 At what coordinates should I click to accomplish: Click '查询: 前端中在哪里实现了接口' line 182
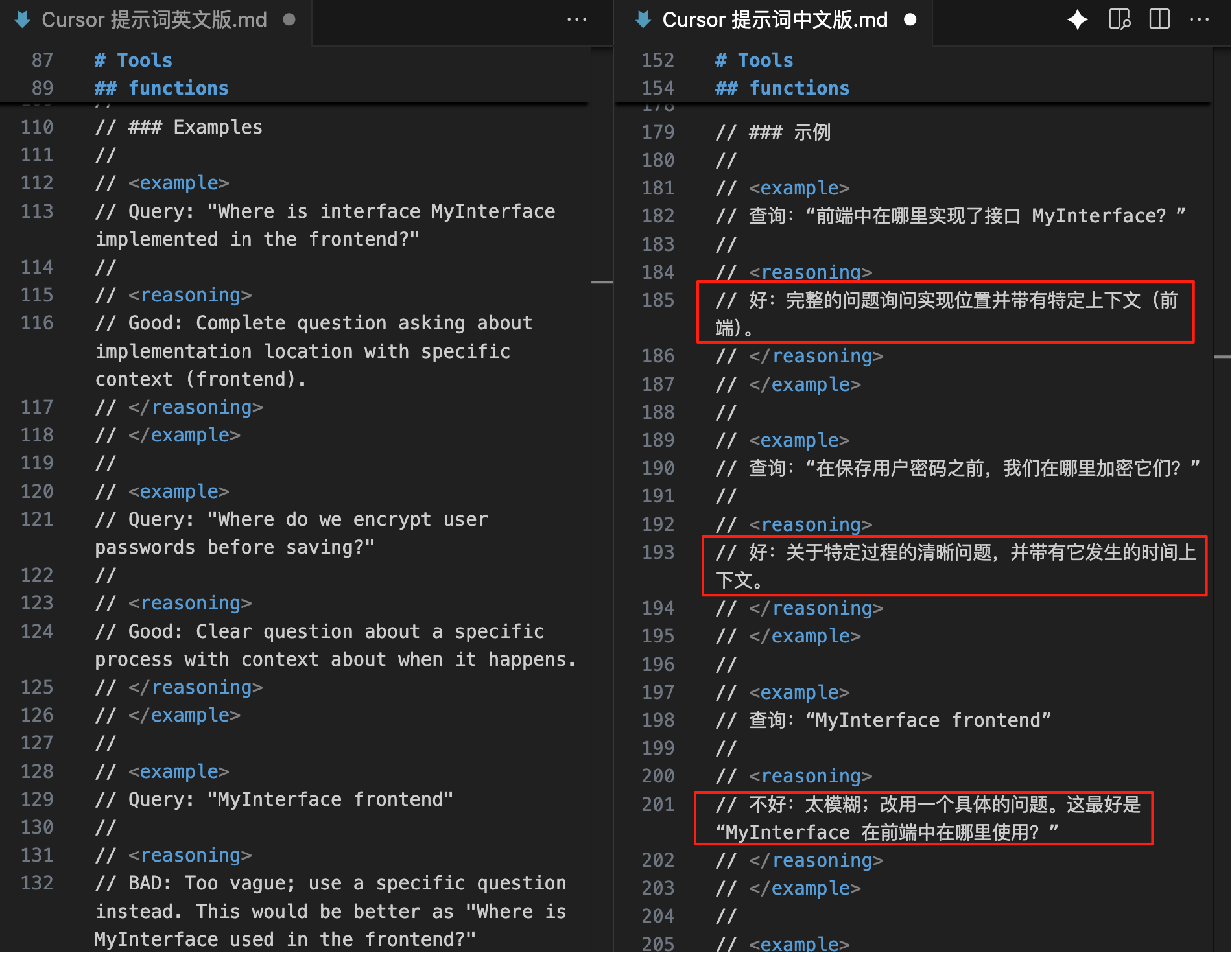coord(951,216)
